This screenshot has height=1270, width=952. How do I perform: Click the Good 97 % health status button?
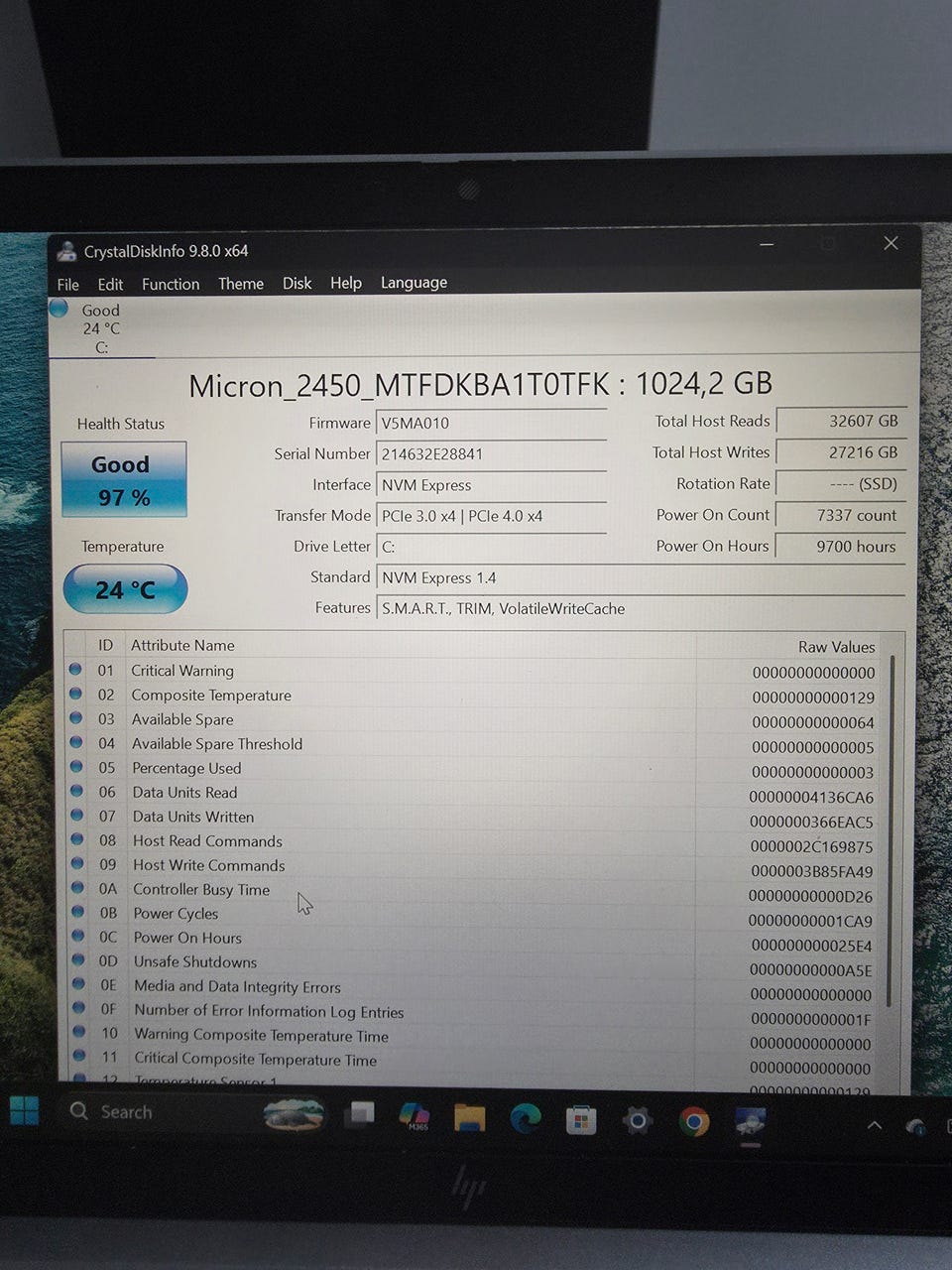(124, 479)
